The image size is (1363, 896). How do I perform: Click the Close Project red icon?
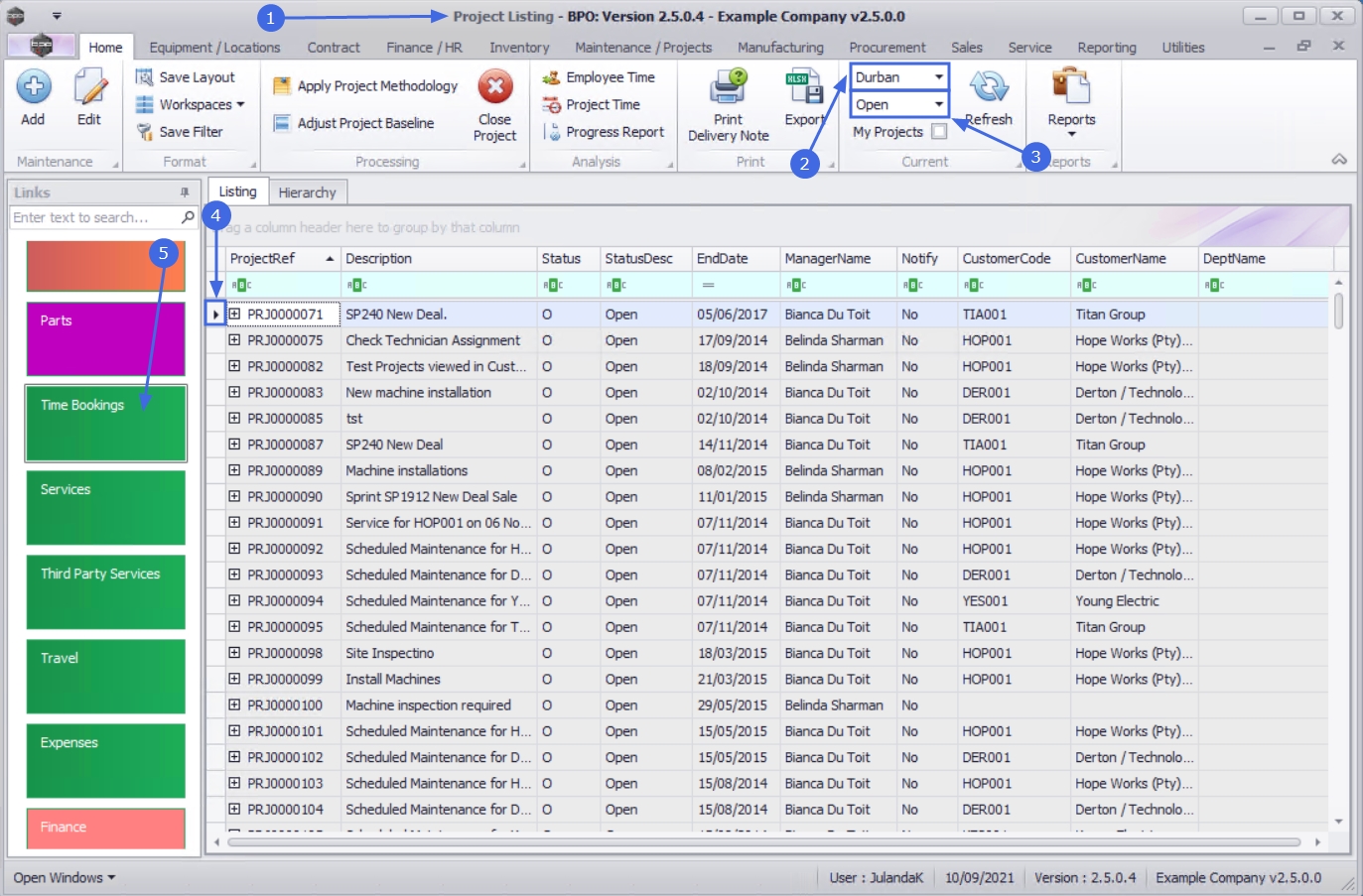494,87
